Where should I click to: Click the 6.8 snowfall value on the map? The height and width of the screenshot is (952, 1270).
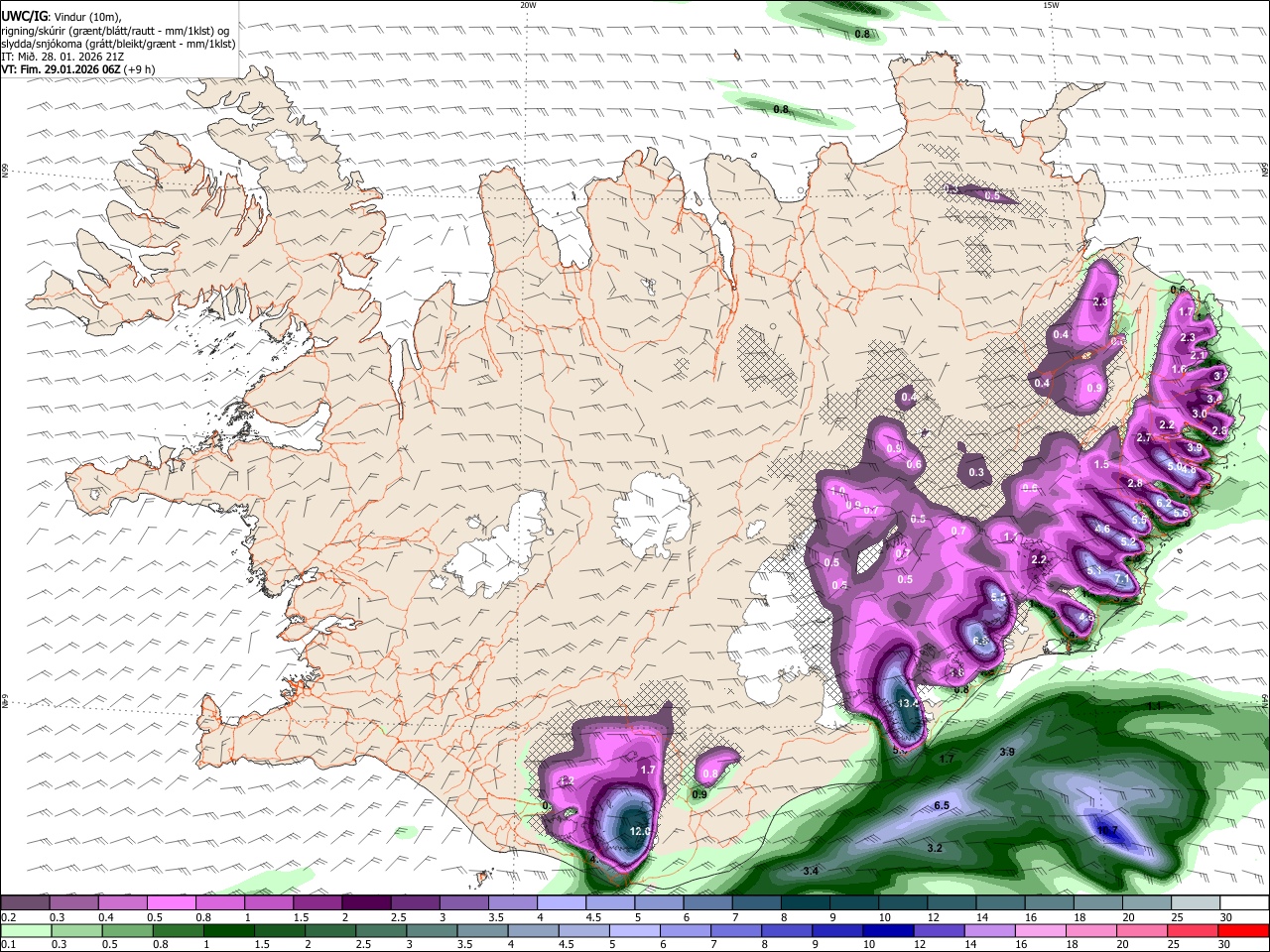click(x=981, y=641)
